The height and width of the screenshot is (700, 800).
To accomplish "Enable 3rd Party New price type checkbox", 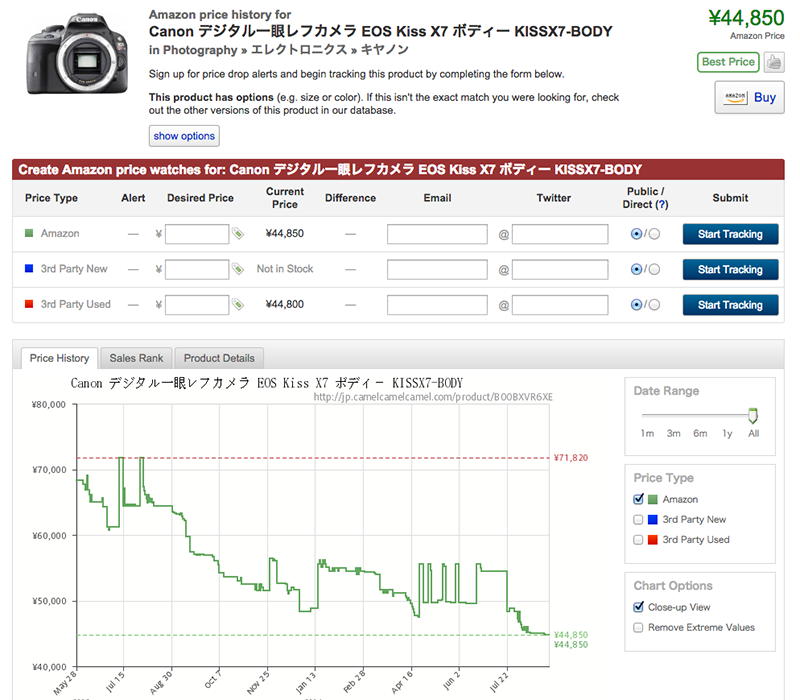I will click(638, 519).
